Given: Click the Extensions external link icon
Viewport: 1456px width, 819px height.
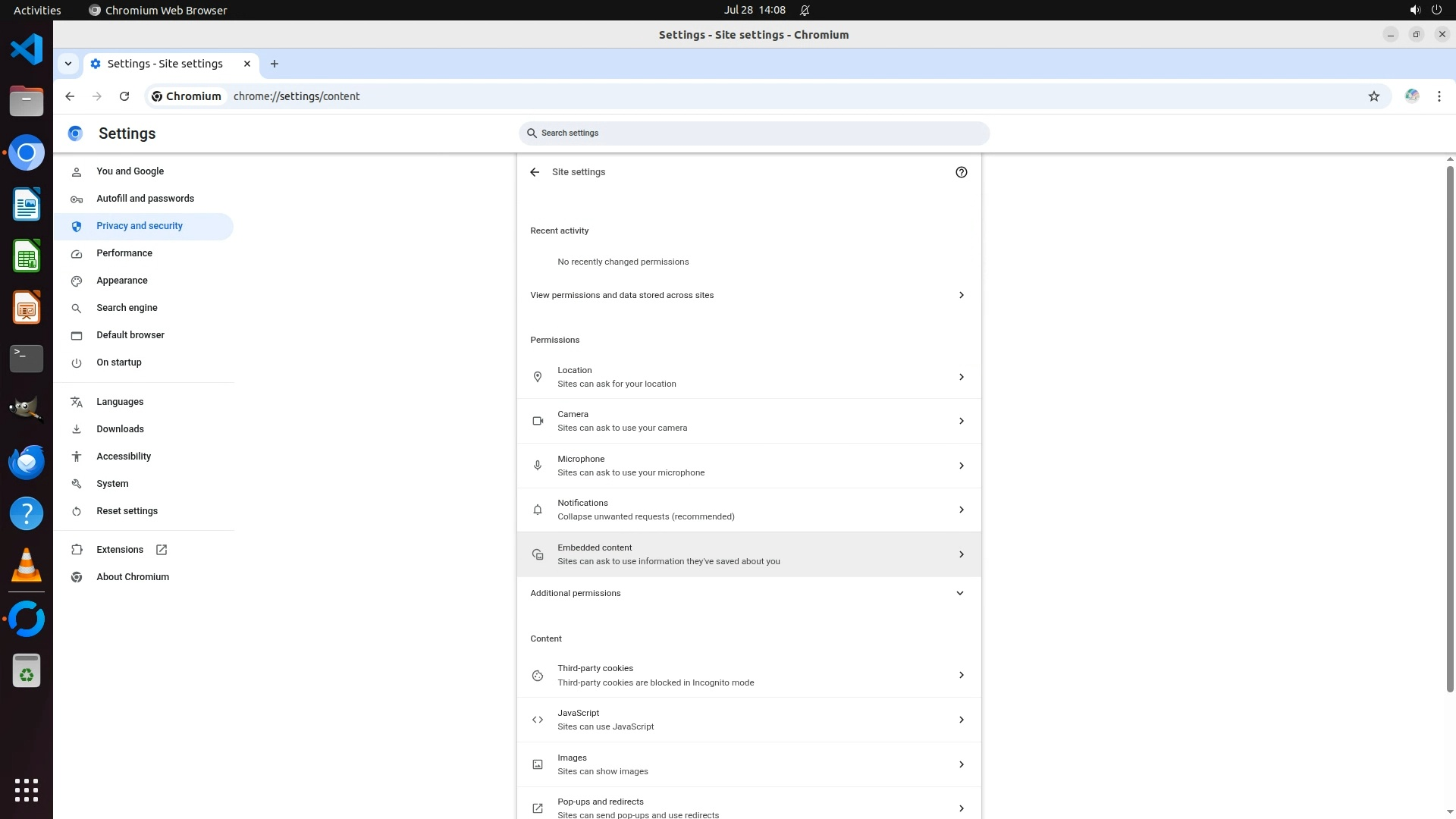Looking at the screenshot, I should point(162,550).
